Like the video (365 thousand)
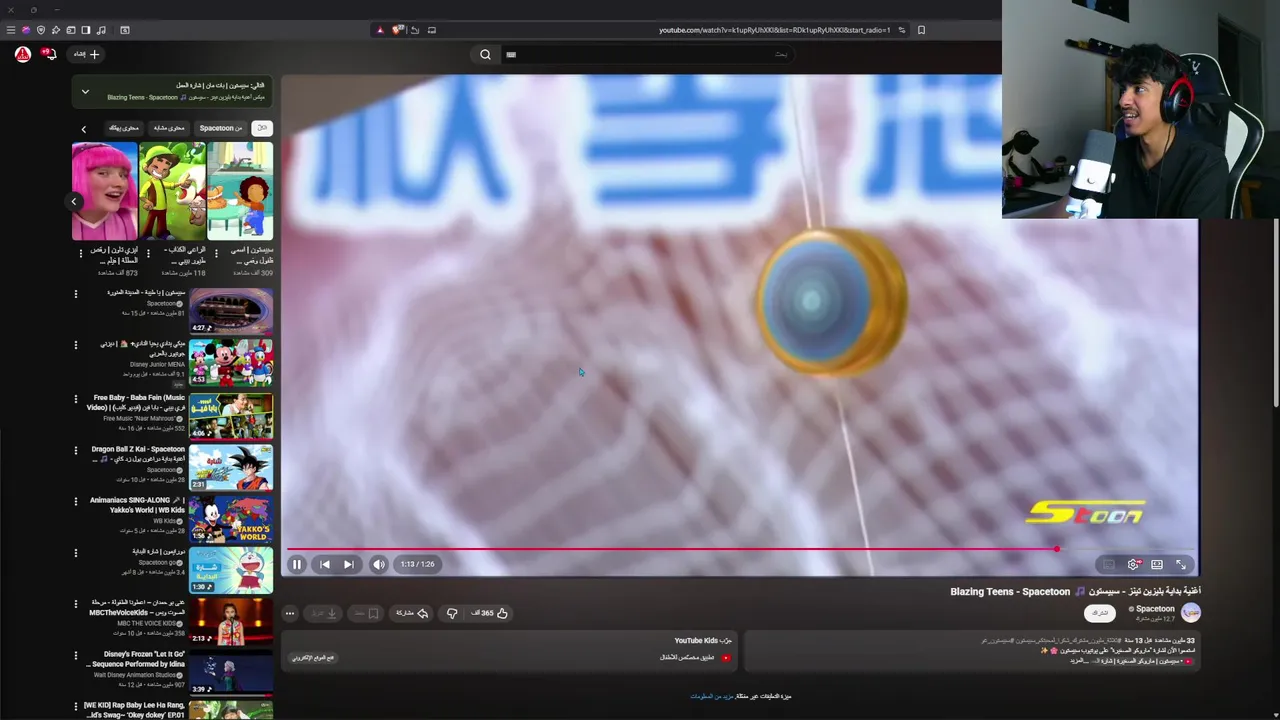1280x720 pixels. click(x=490, y=613)
